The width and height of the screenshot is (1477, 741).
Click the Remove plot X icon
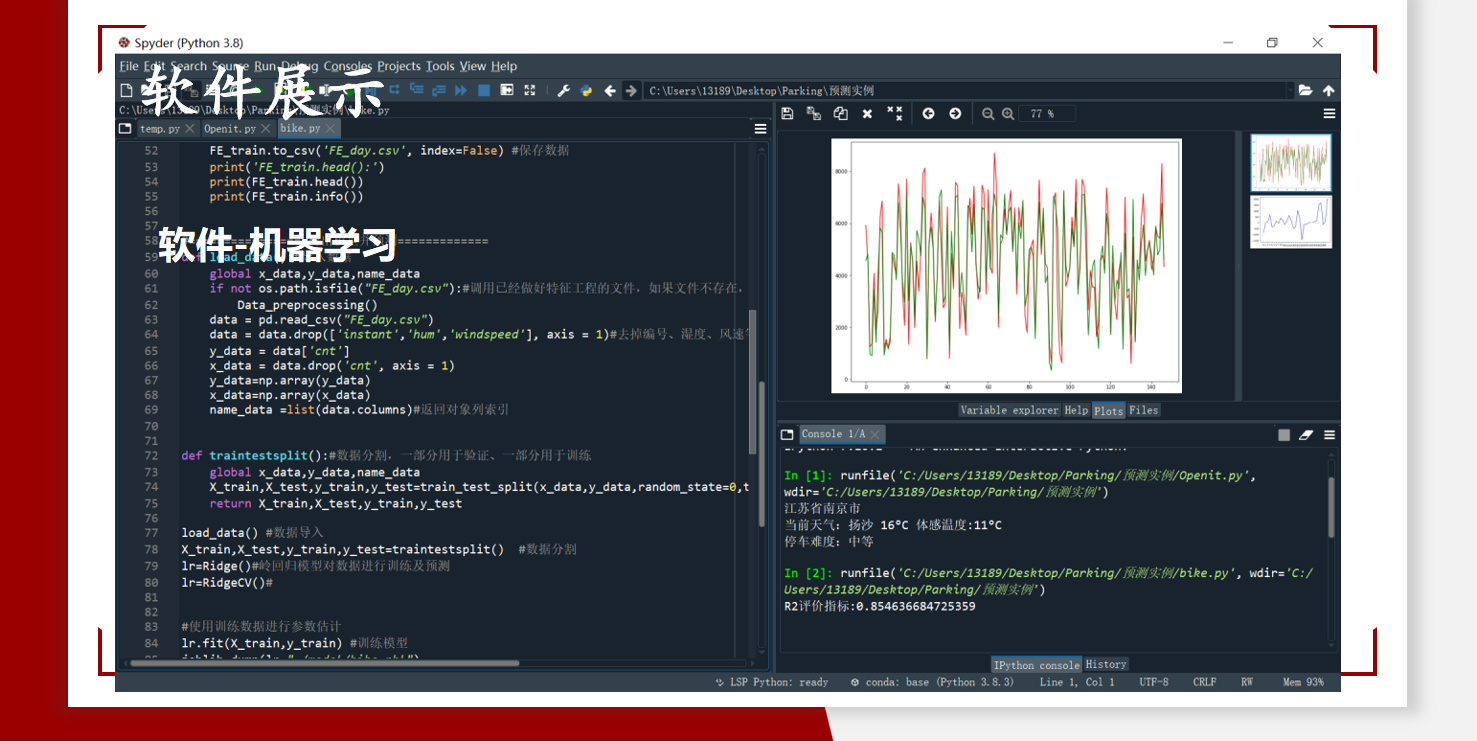(867, 114)
